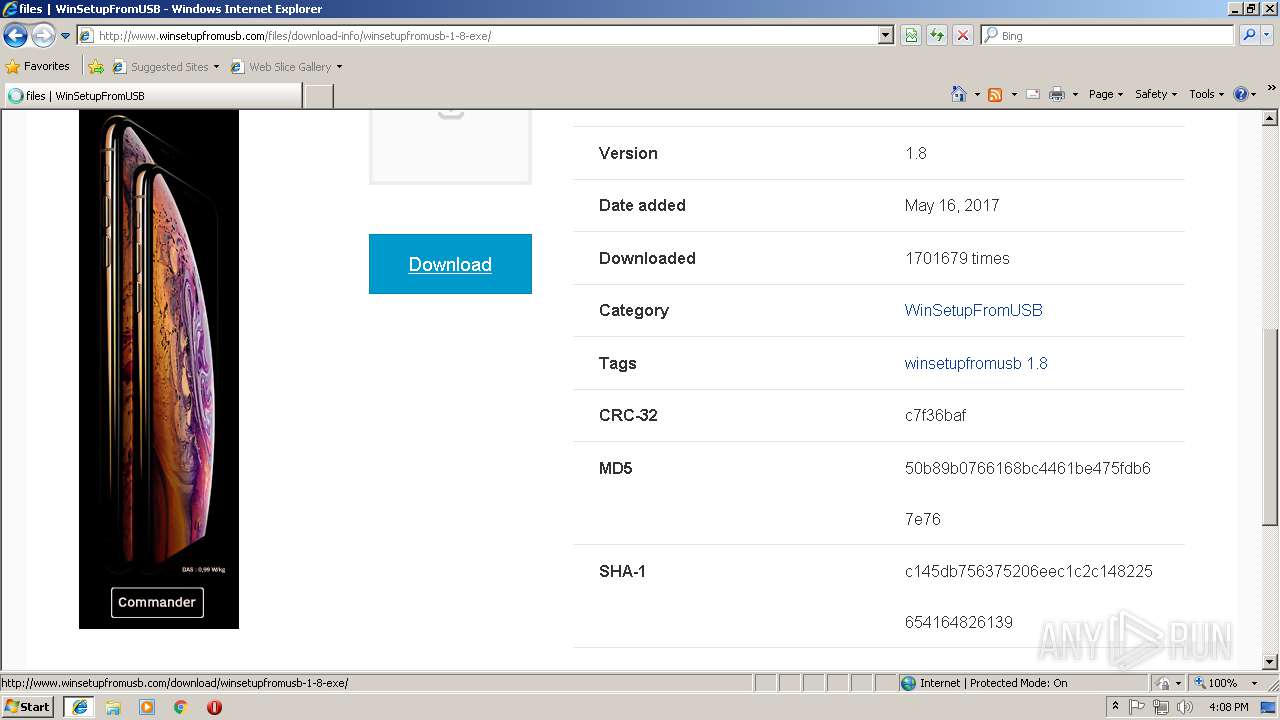This screenshot has width=1280, height=720.
Task: Refresh the page with the green arrows icon
Action: tap(937, 36)
